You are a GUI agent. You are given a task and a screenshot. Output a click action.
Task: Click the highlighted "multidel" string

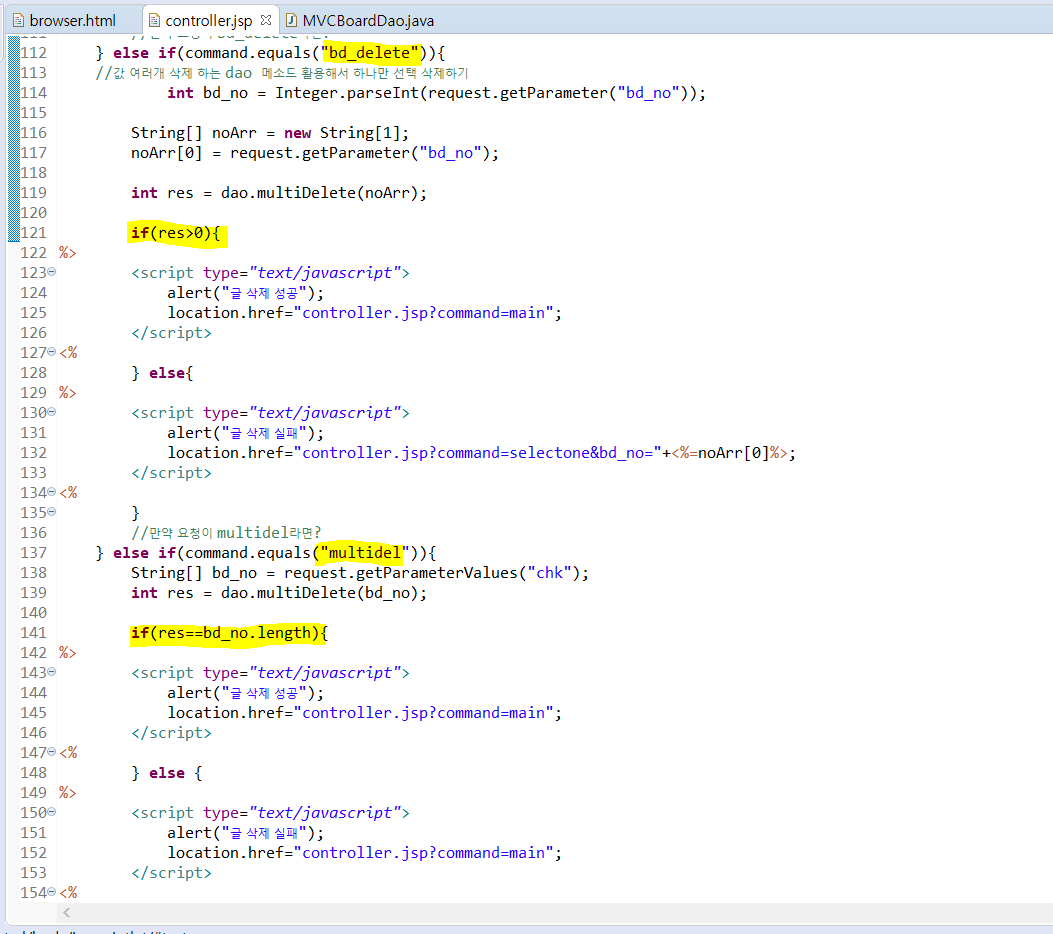365,553
